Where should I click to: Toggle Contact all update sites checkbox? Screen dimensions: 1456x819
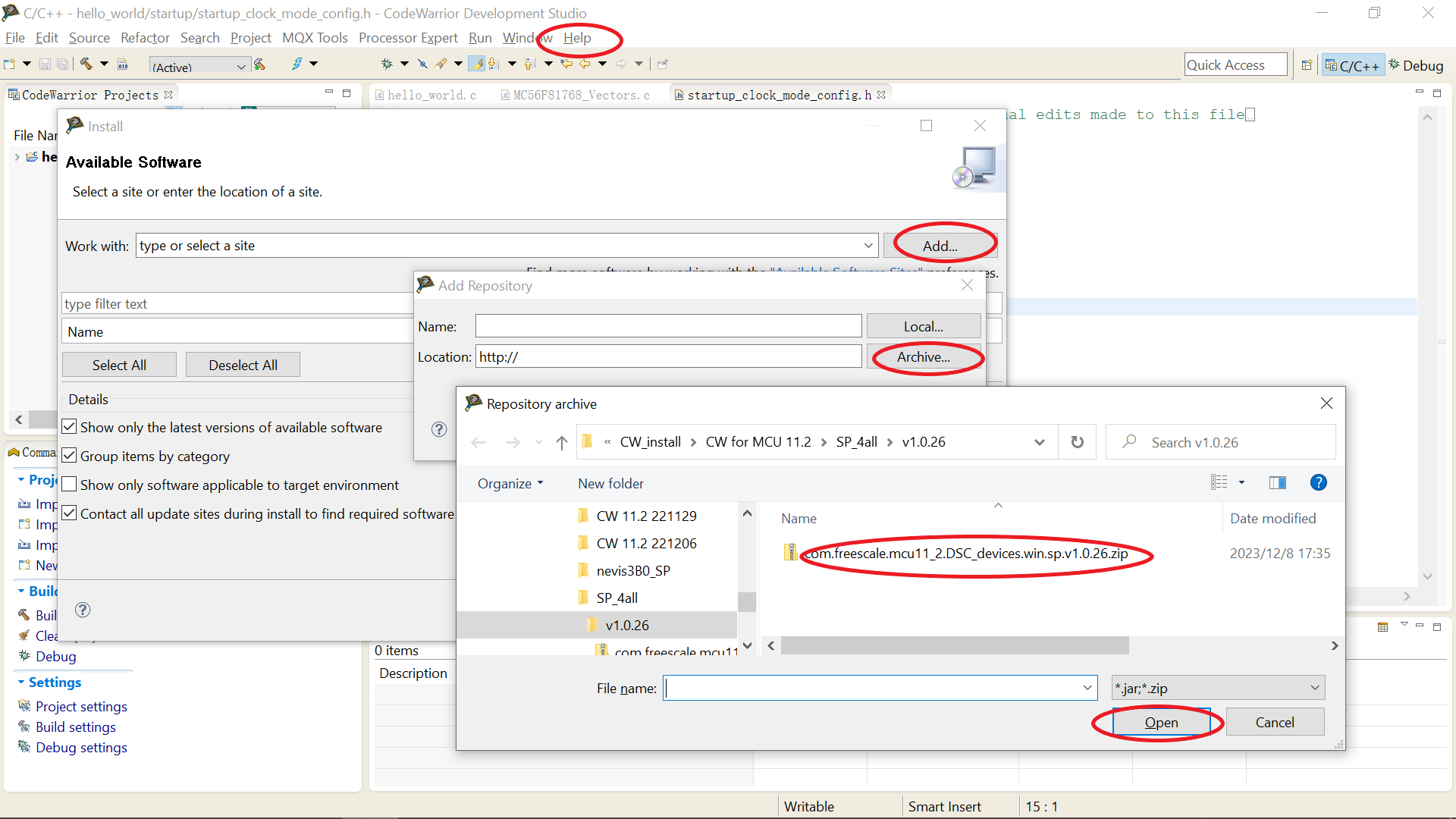coord(69,513)
